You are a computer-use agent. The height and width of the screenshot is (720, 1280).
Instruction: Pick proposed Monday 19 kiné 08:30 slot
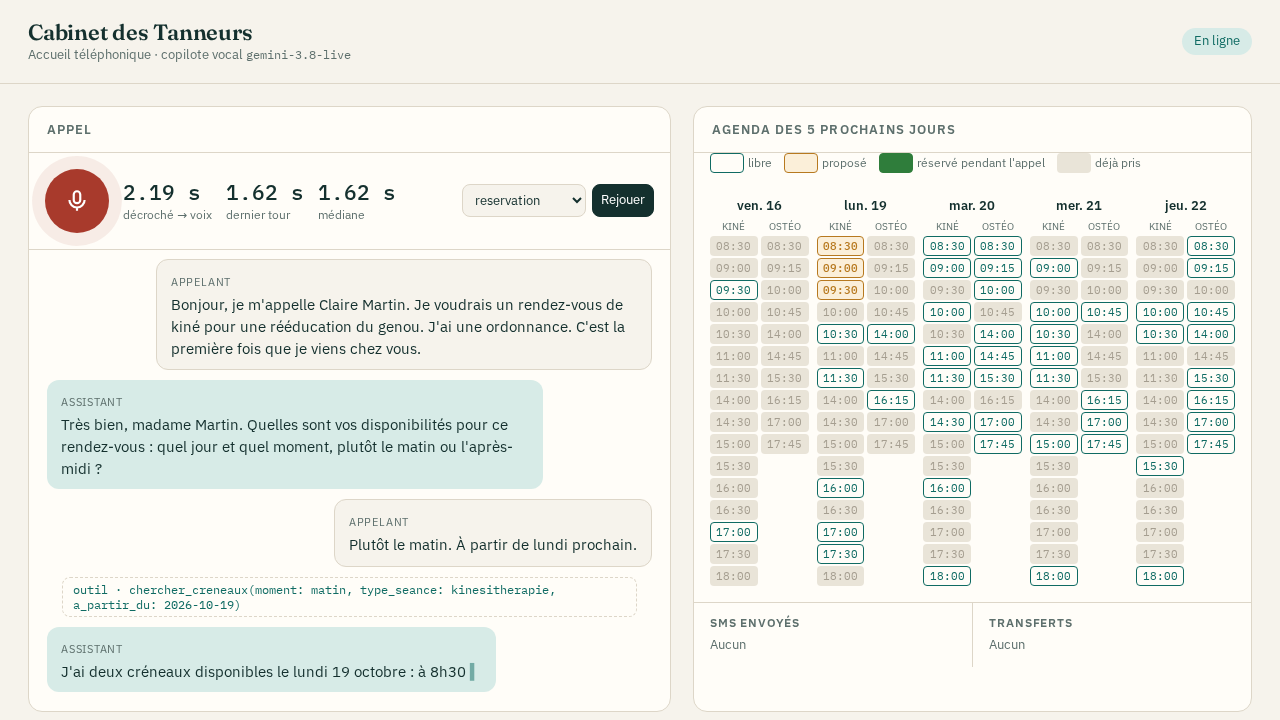pyautogui.click(x=840, y=246)
